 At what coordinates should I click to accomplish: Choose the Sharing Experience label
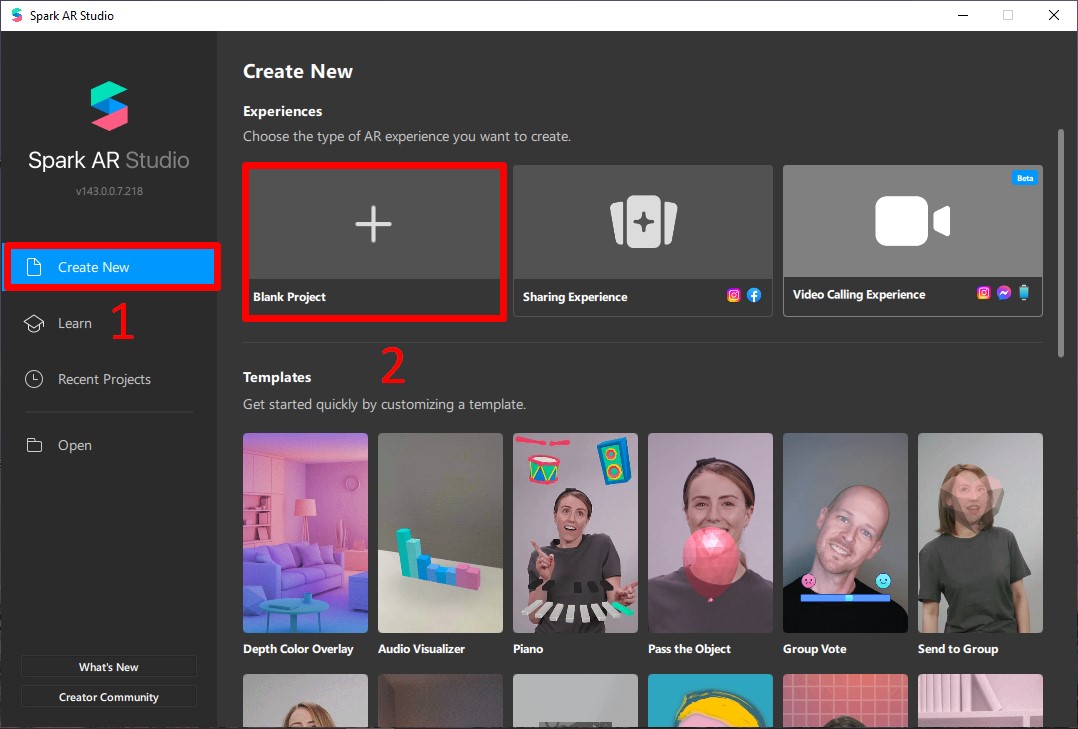[x=575, y=297]
